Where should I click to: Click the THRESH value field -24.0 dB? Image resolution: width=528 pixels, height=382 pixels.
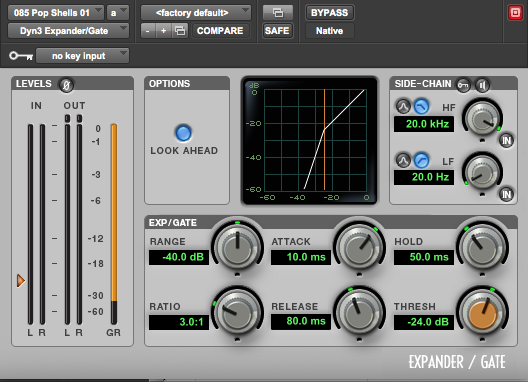click(x=424, y=322)
